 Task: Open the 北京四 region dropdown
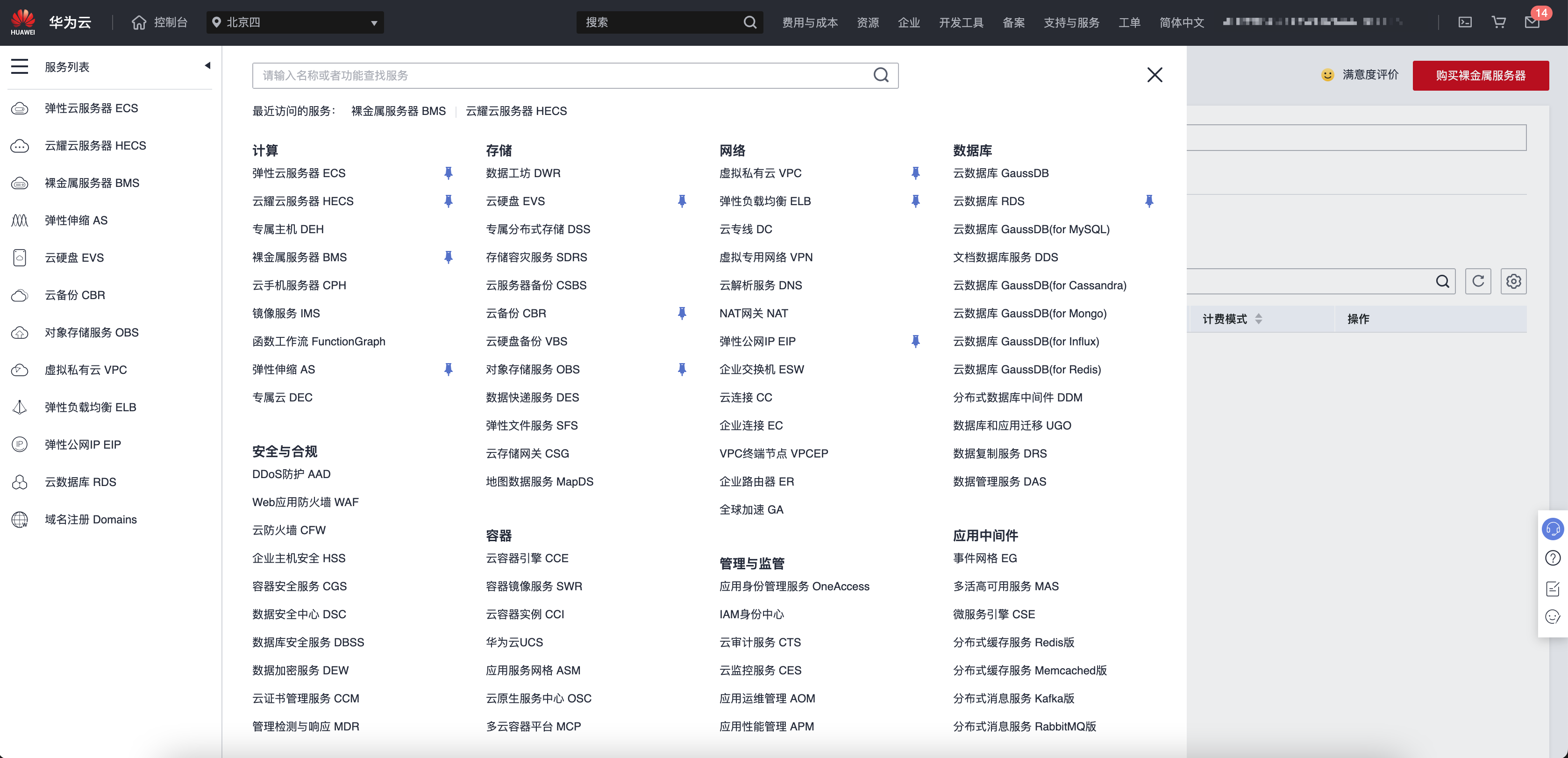tap(295, 22)
